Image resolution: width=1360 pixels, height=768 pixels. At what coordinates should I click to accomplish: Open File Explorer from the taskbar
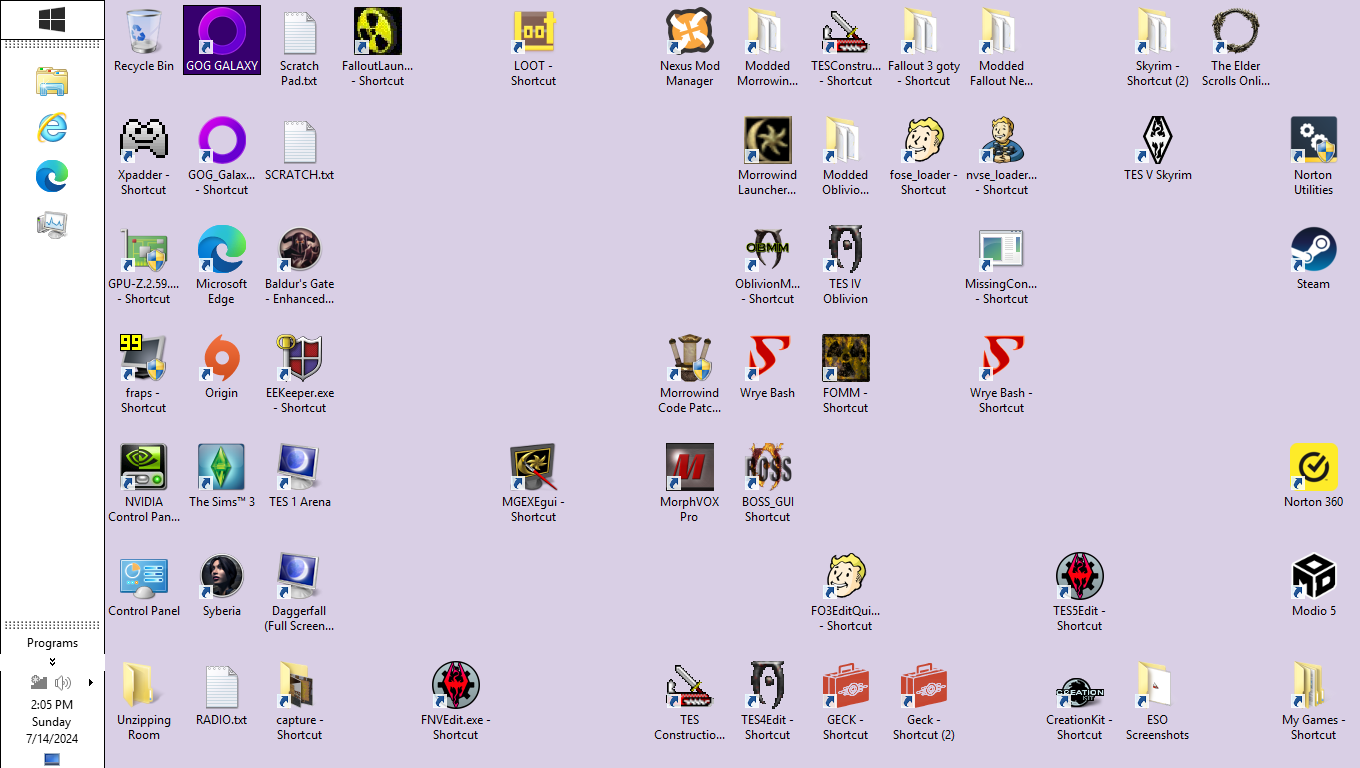click(x=52, y=81)
